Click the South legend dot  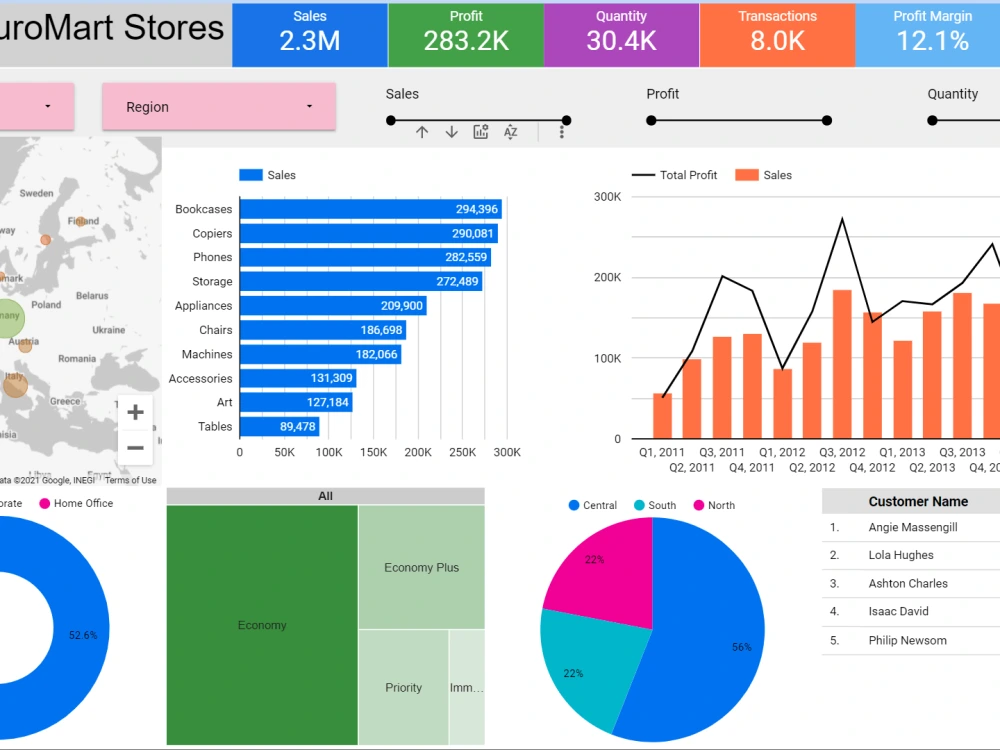(639, 505)
